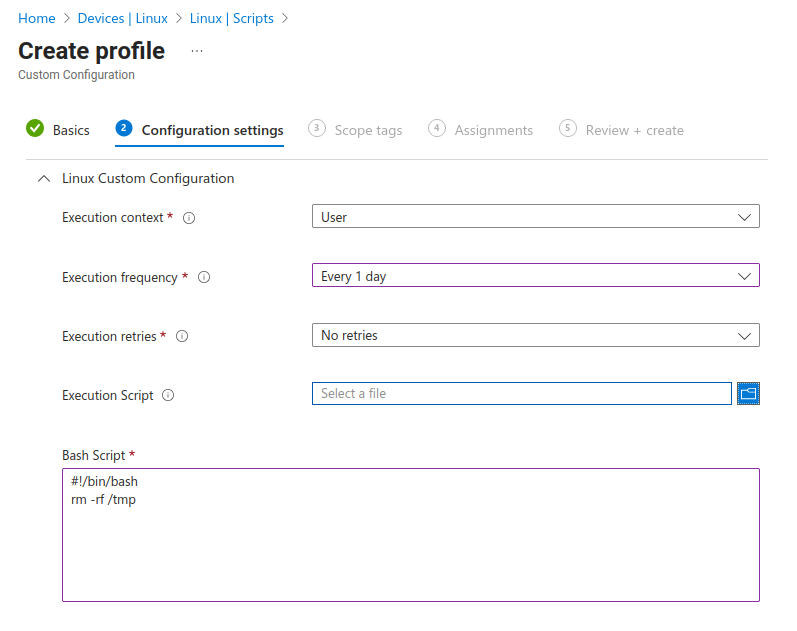797x631 pixels.
Task: Click the folder browse icon for script file
Action: 748,394
